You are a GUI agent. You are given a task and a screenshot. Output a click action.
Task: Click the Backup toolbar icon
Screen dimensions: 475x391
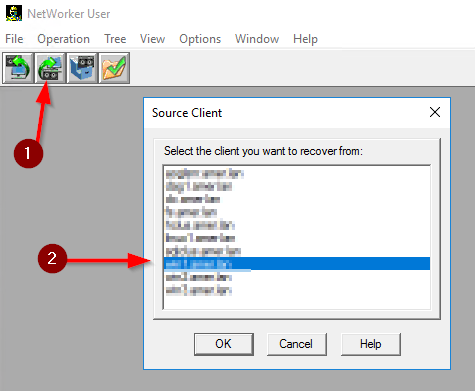[x=18, y=68]
